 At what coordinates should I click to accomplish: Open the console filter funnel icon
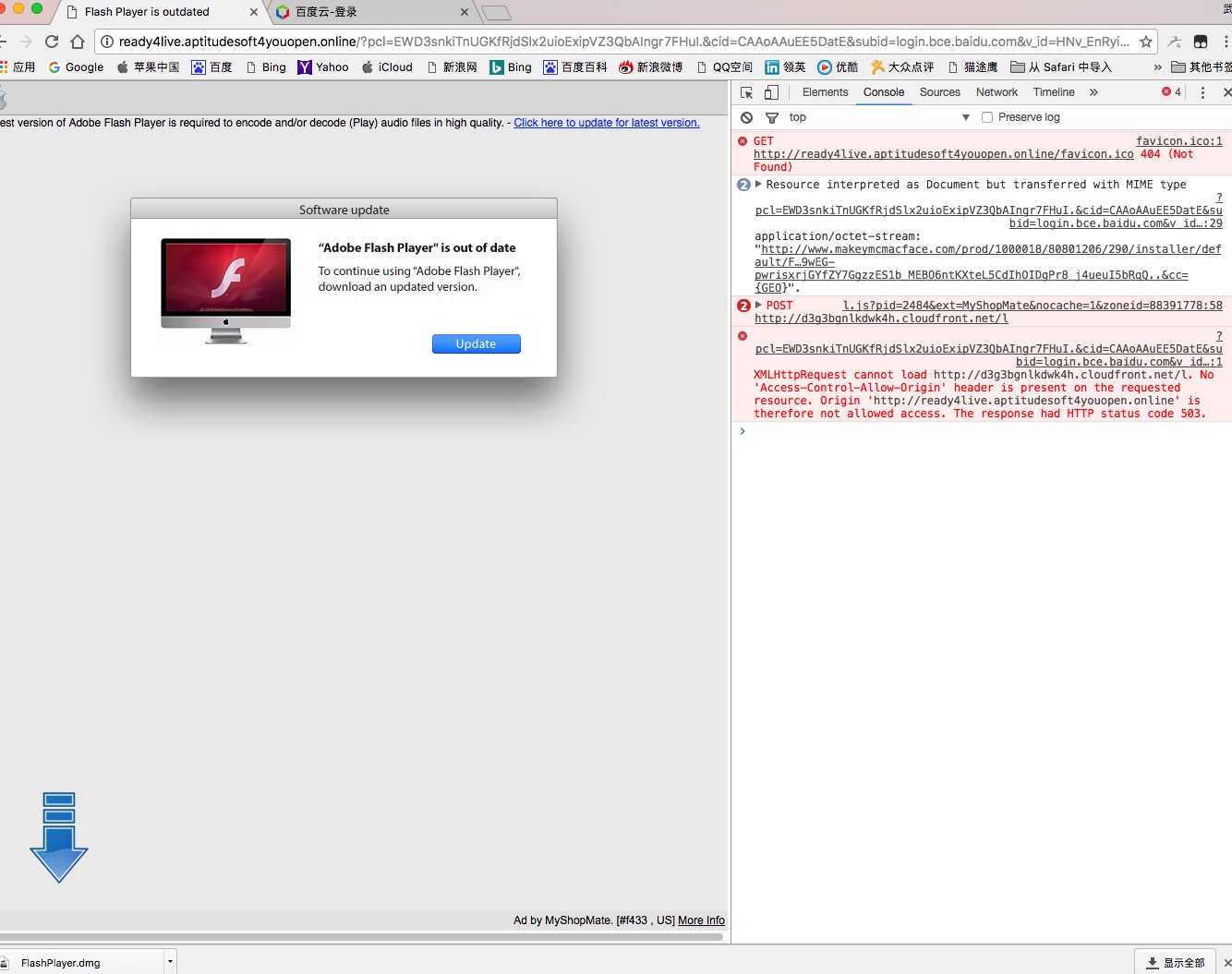(772, 117)
